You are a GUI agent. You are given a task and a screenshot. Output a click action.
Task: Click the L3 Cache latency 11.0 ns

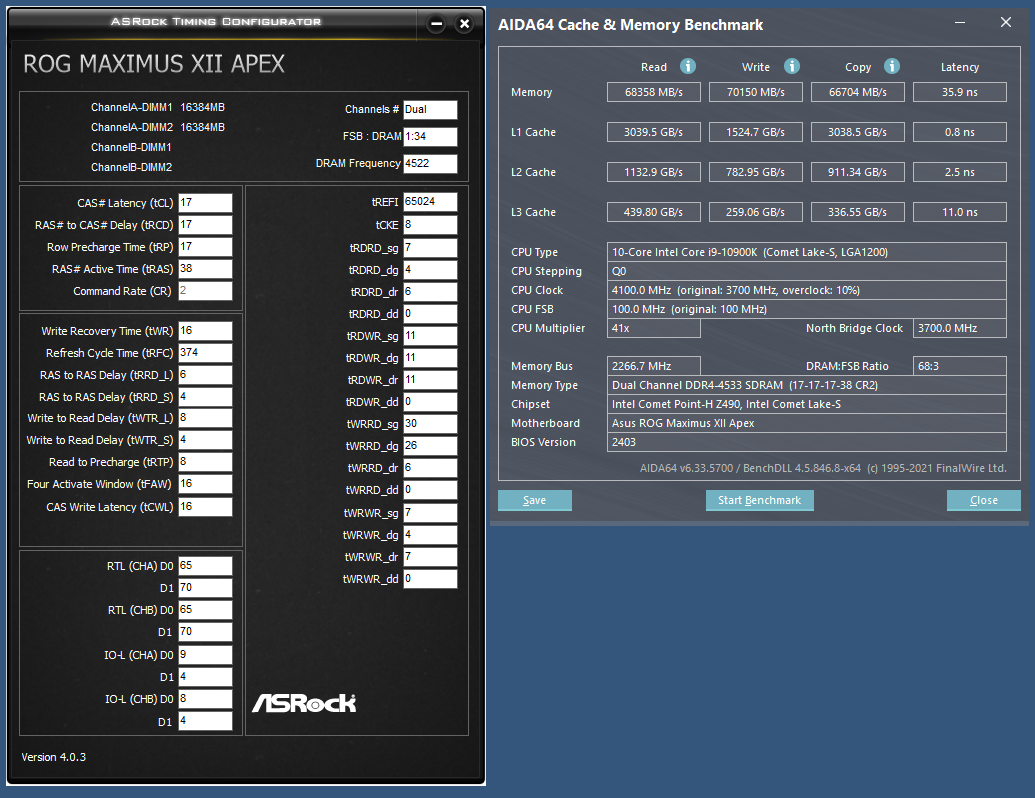point(960,212)
